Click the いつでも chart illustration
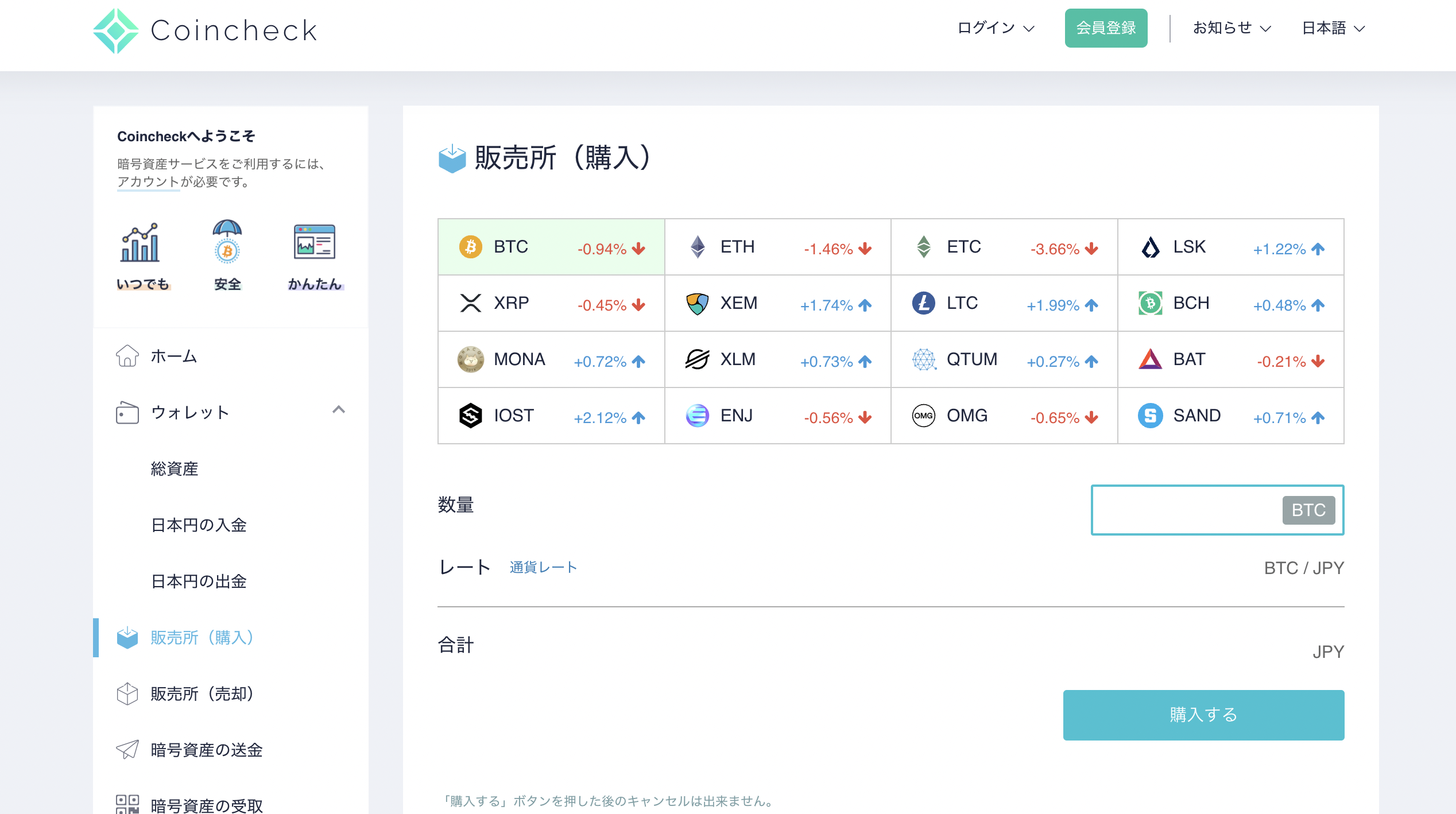Viewport: 1456px width, 814px height. click(x=140, y=243)
